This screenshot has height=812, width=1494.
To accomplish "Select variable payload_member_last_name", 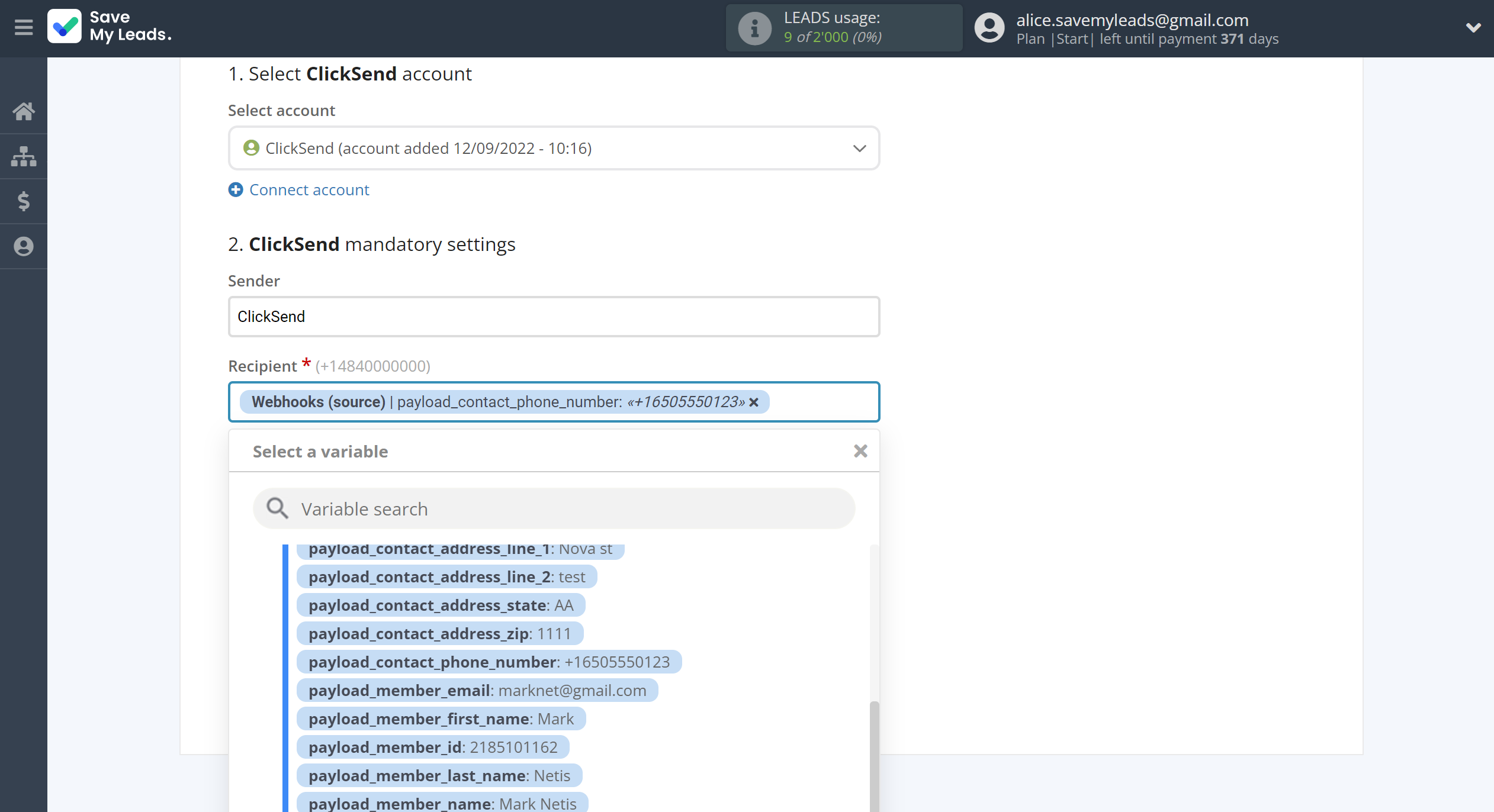I will click(439, 776).
